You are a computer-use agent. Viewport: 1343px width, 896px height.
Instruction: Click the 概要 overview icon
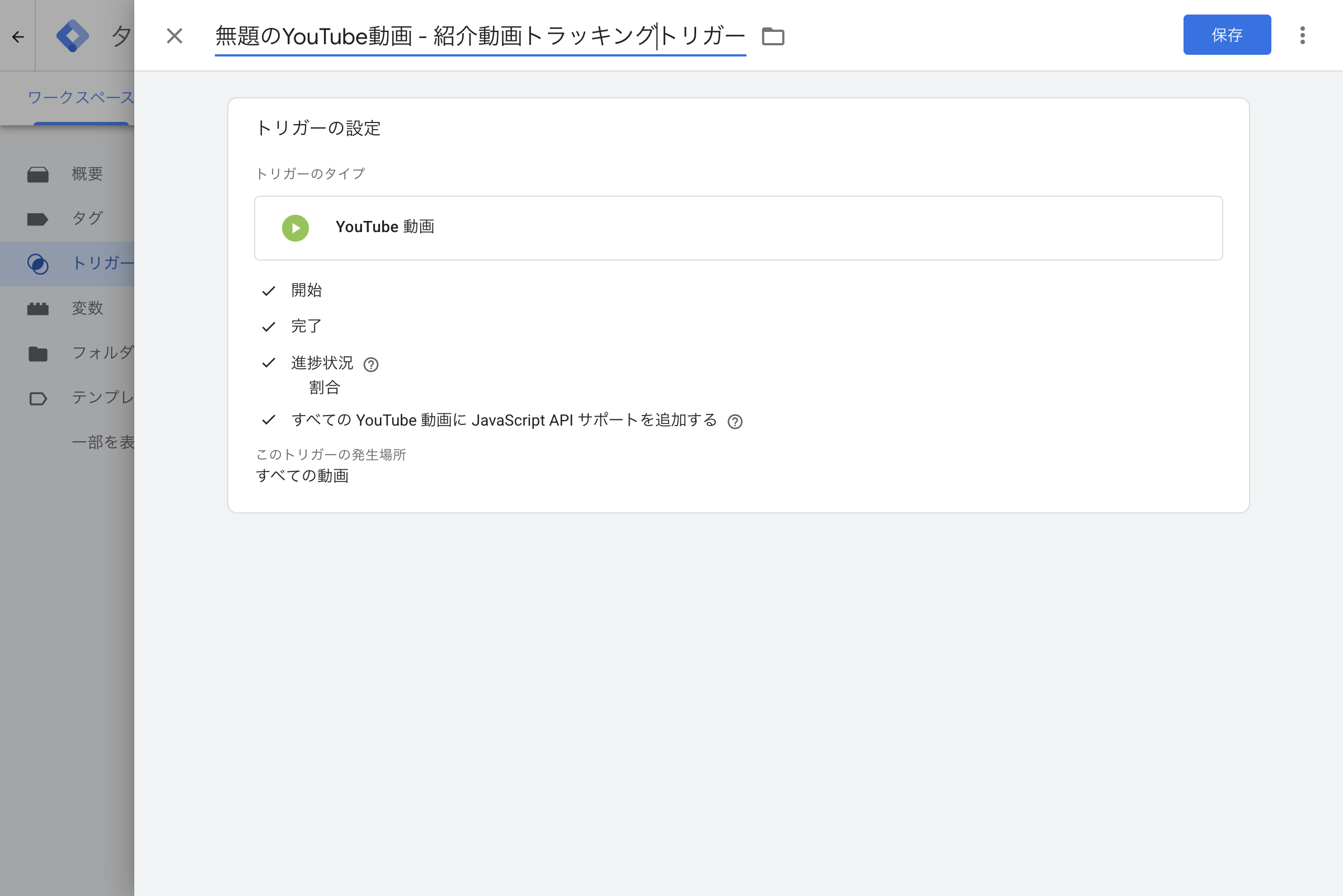click(37, 175)
